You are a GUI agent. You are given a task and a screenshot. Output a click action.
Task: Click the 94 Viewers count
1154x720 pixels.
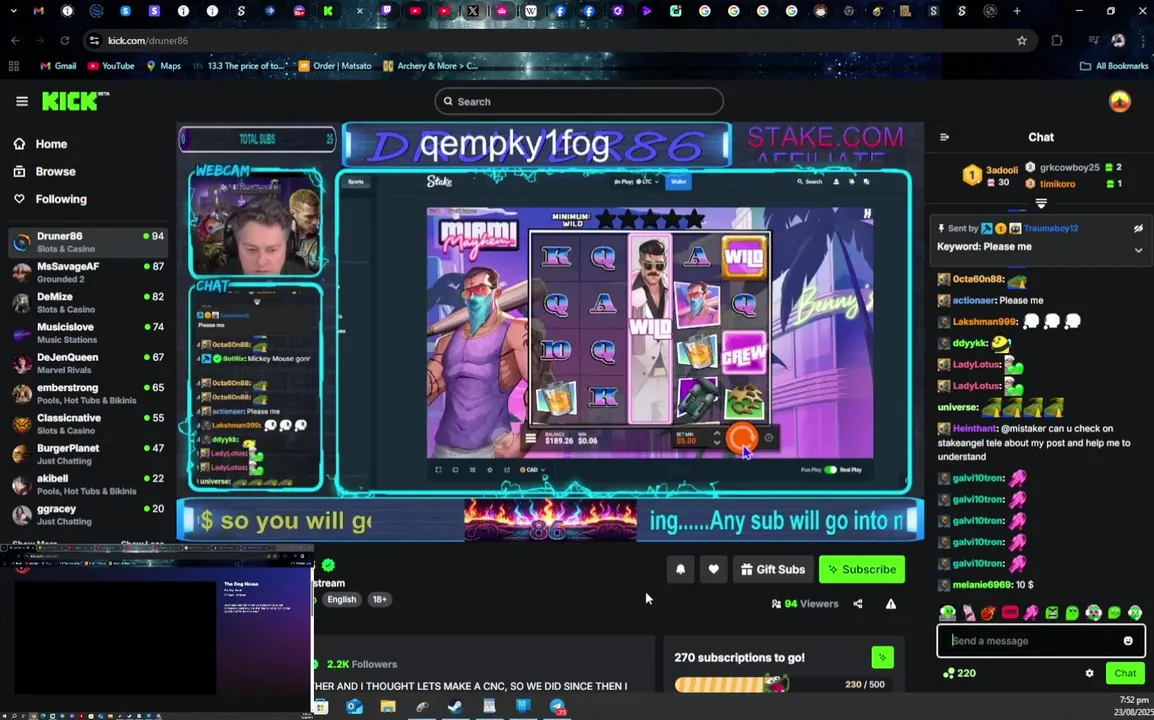804,604
